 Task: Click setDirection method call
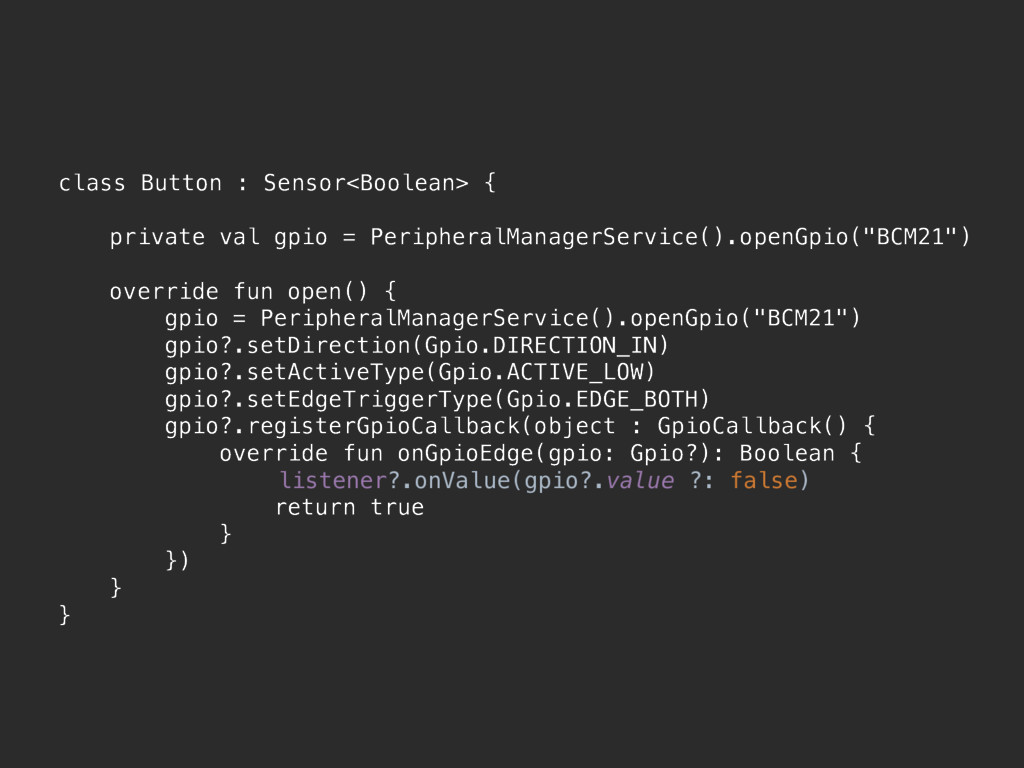[328, 345]
